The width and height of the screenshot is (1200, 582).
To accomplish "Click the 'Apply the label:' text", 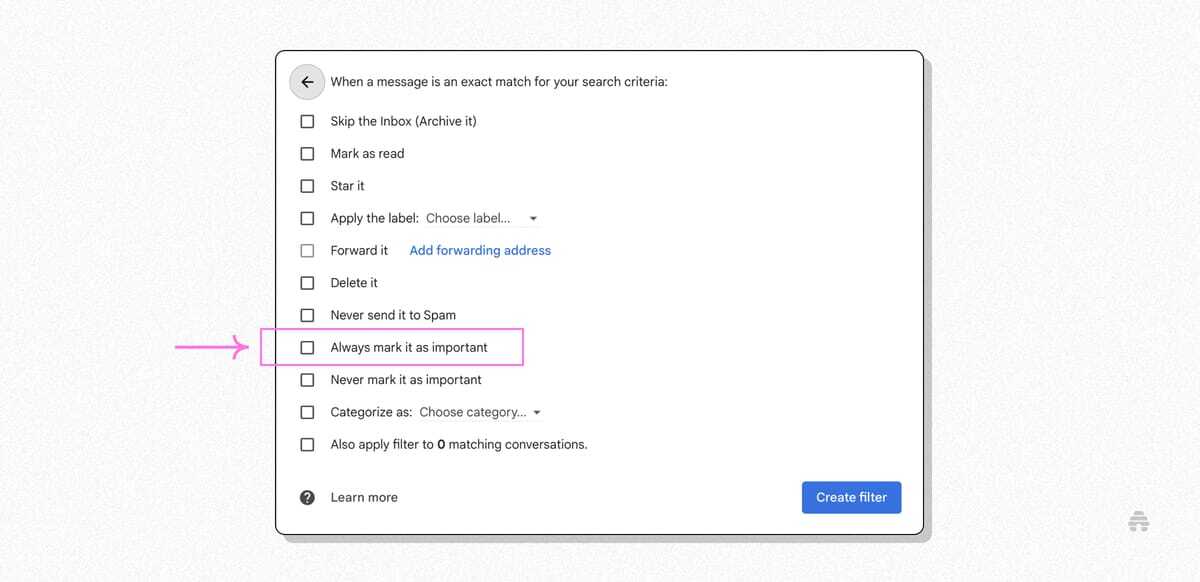I will 374,218.
